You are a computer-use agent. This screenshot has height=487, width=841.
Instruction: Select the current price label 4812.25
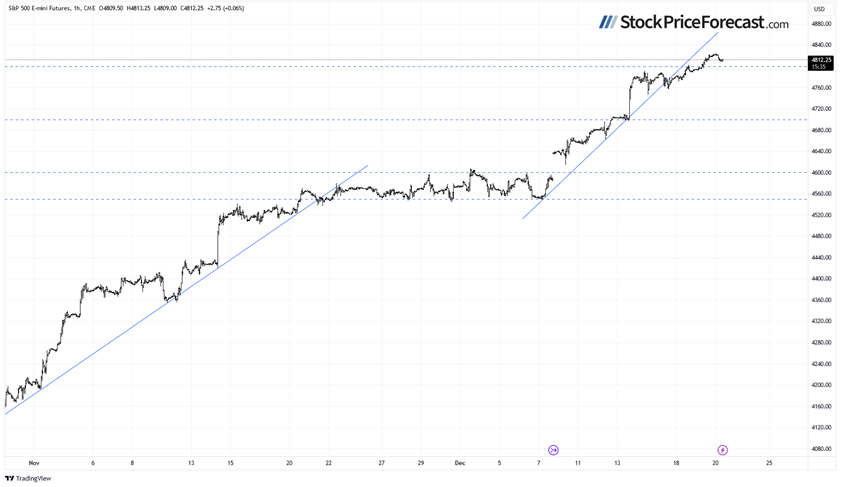(820, 60)
